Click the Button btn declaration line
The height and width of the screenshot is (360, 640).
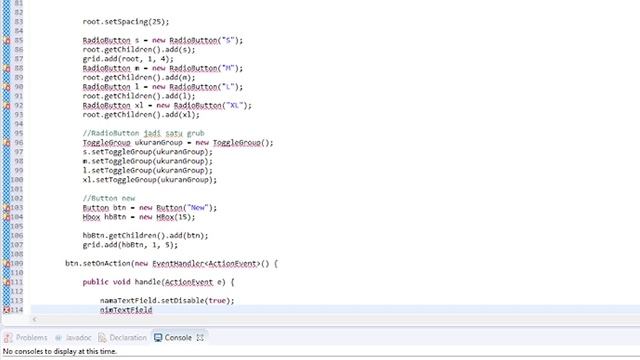[149, 208]
